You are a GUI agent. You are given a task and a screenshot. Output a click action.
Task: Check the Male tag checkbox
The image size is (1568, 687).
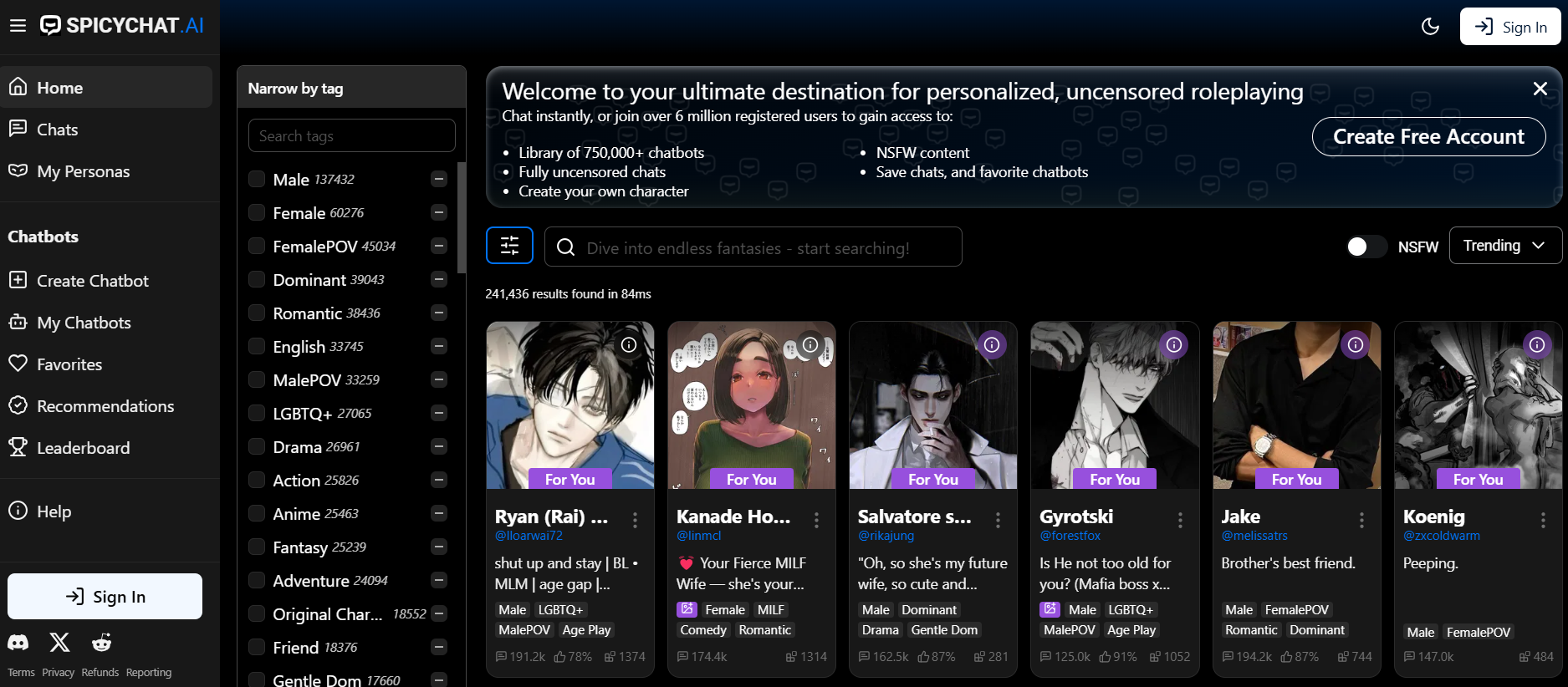(257, 179)
